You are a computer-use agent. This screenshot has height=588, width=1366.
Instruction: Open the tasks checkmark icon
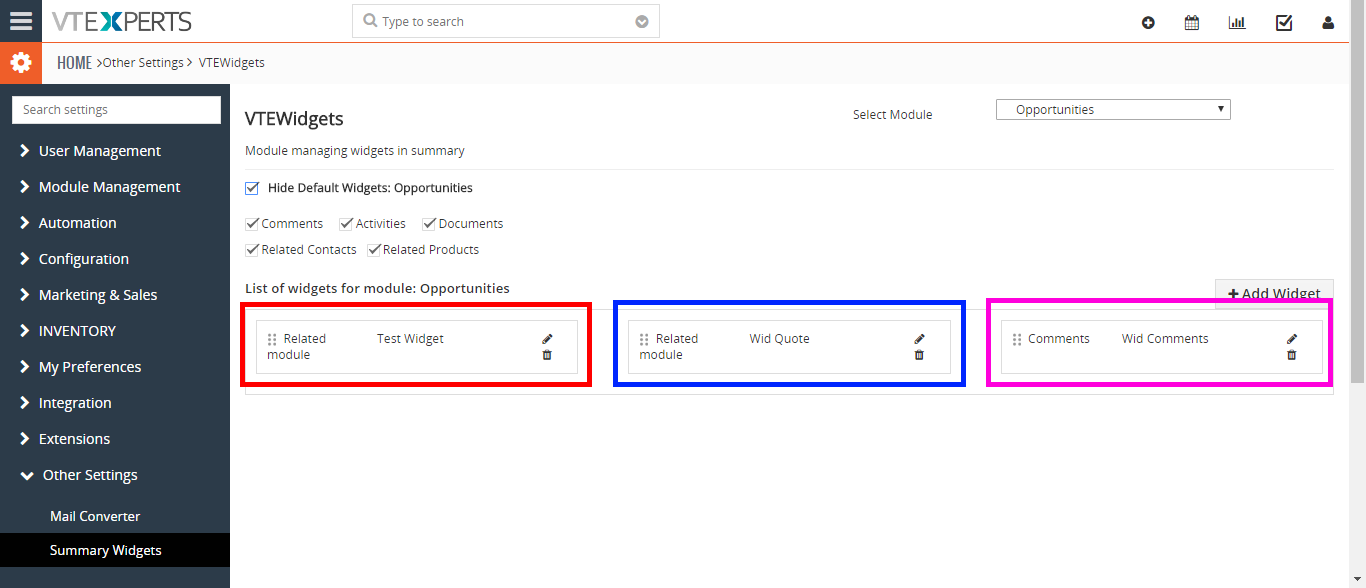click(1284, 22)
